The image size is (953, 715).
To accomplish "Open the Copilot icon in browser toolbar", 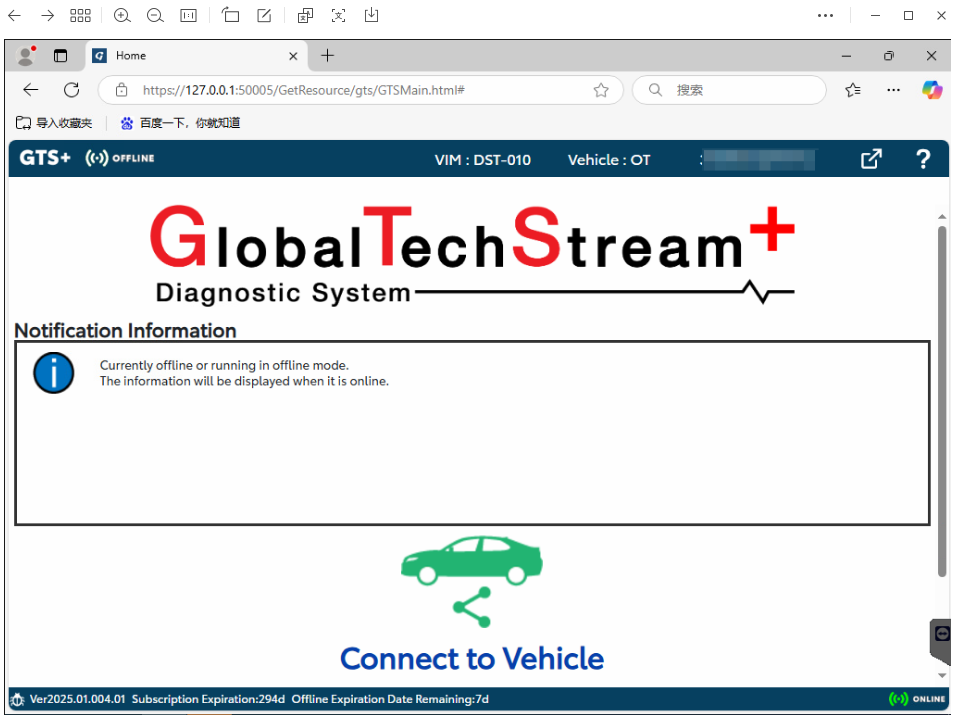I will coord(931,90).
